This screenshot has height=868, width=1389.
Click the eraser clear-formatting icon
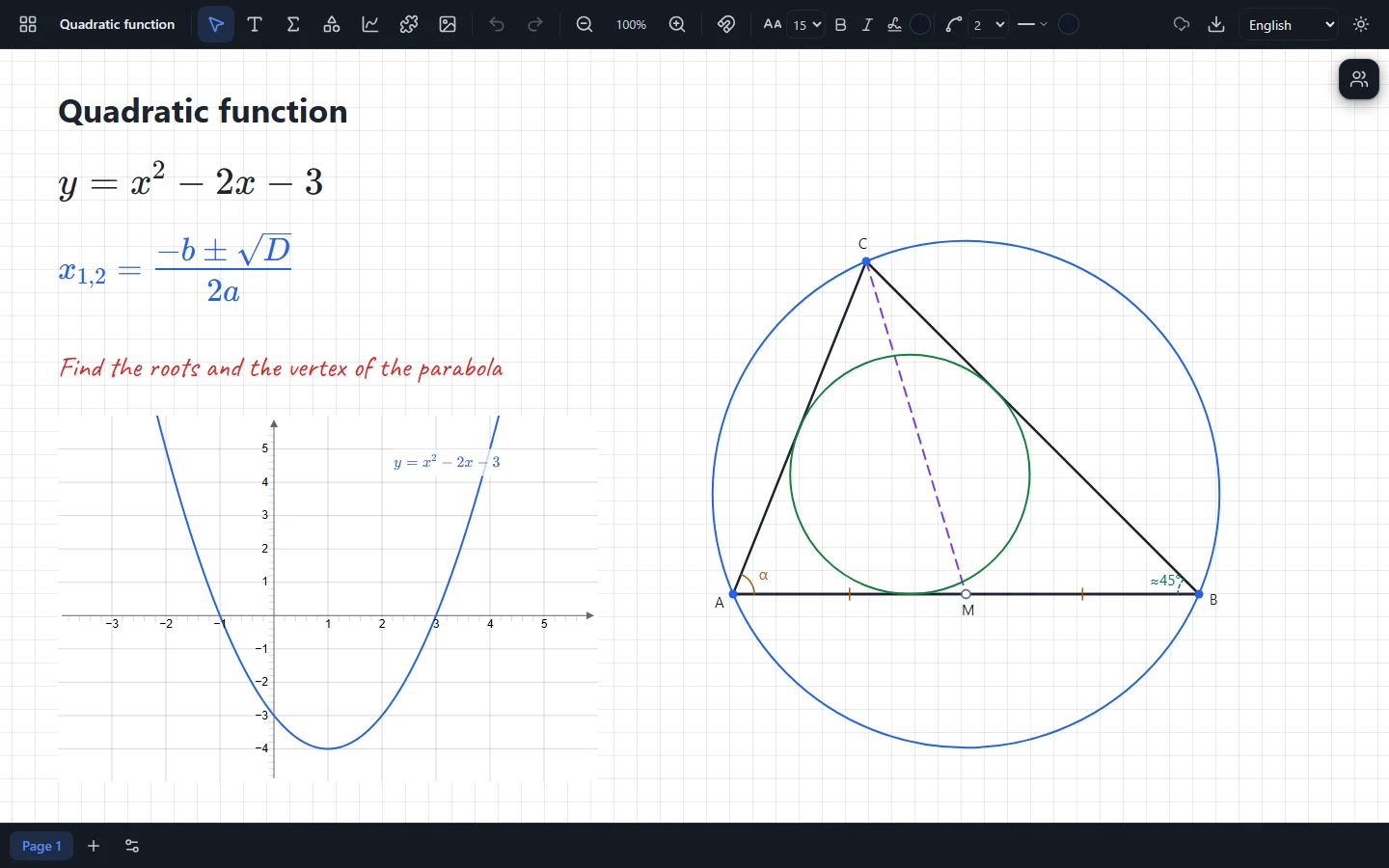pos(726,24)
